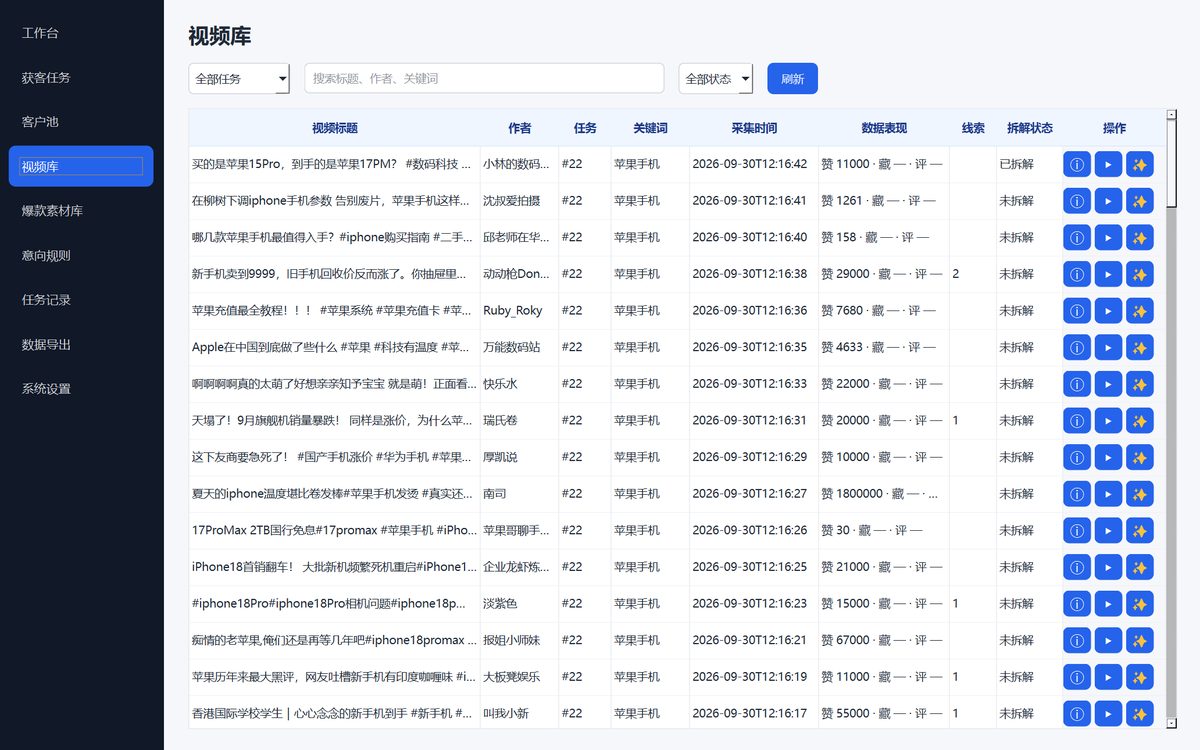Click the 拆解状态 column header
This screenshot has height=750, width=1200.
1029,128
